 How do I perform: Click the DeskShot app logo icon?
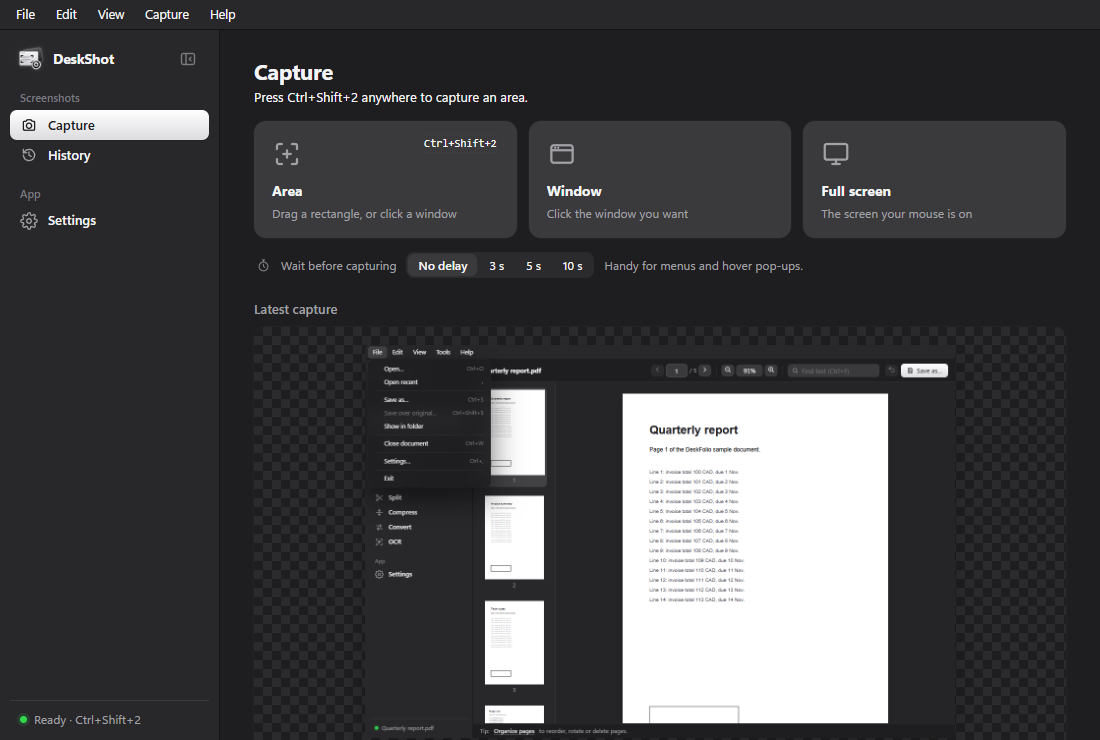(30, 59)
